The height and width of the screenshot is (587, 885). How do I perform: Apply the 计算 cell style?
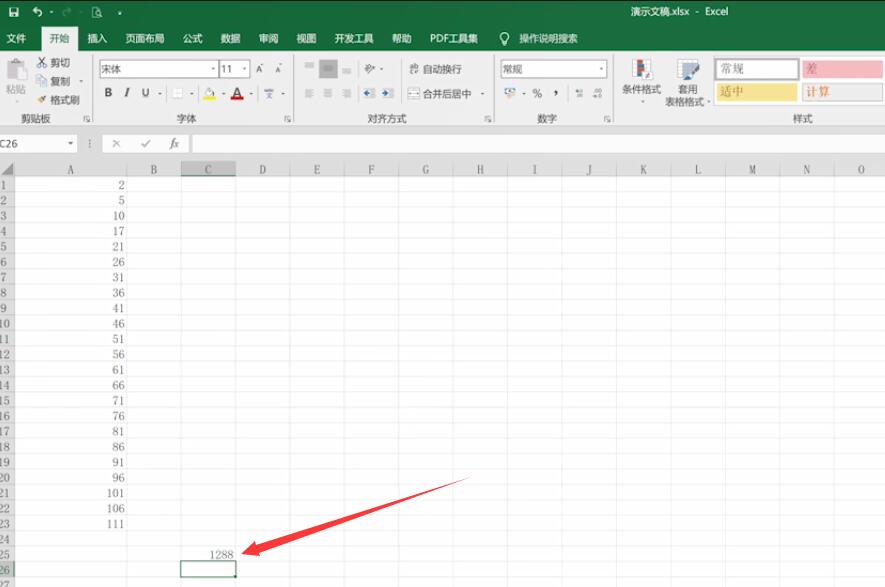pos(843,92)
